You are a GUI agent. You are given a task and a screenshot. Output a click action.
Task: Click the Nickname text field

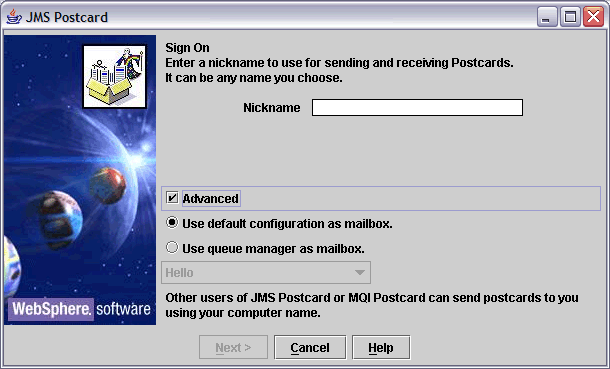[417, 107]
